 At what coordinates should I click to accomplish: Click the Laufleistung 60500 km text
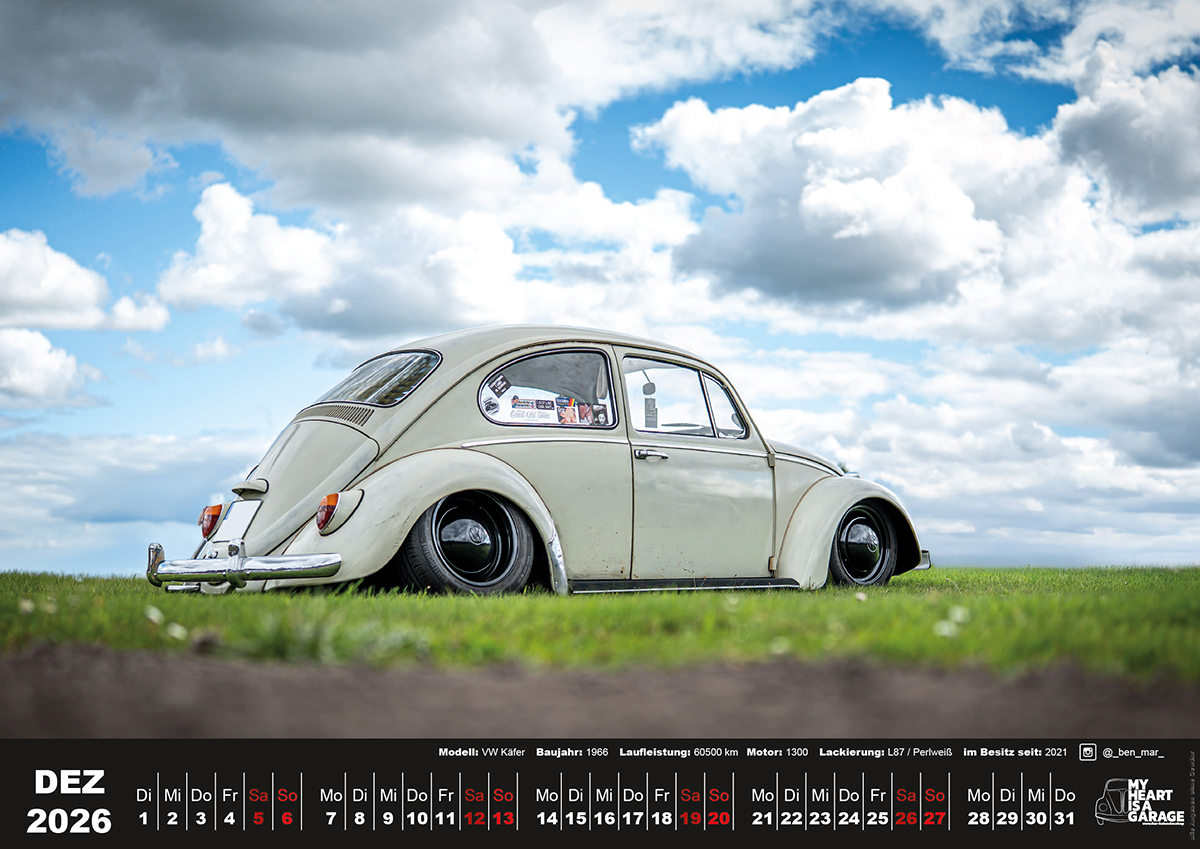(x=678, y=752)
